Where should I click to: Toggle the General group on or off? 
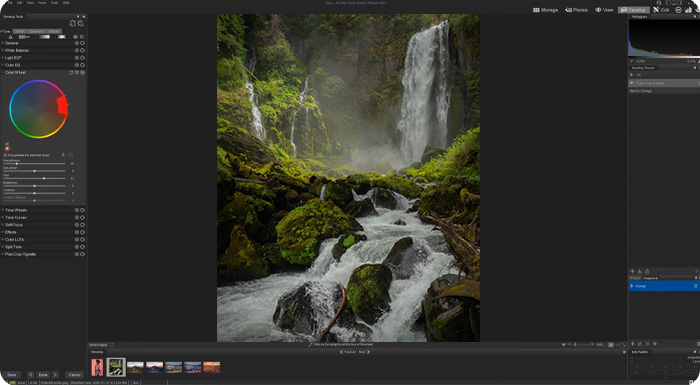83,43
